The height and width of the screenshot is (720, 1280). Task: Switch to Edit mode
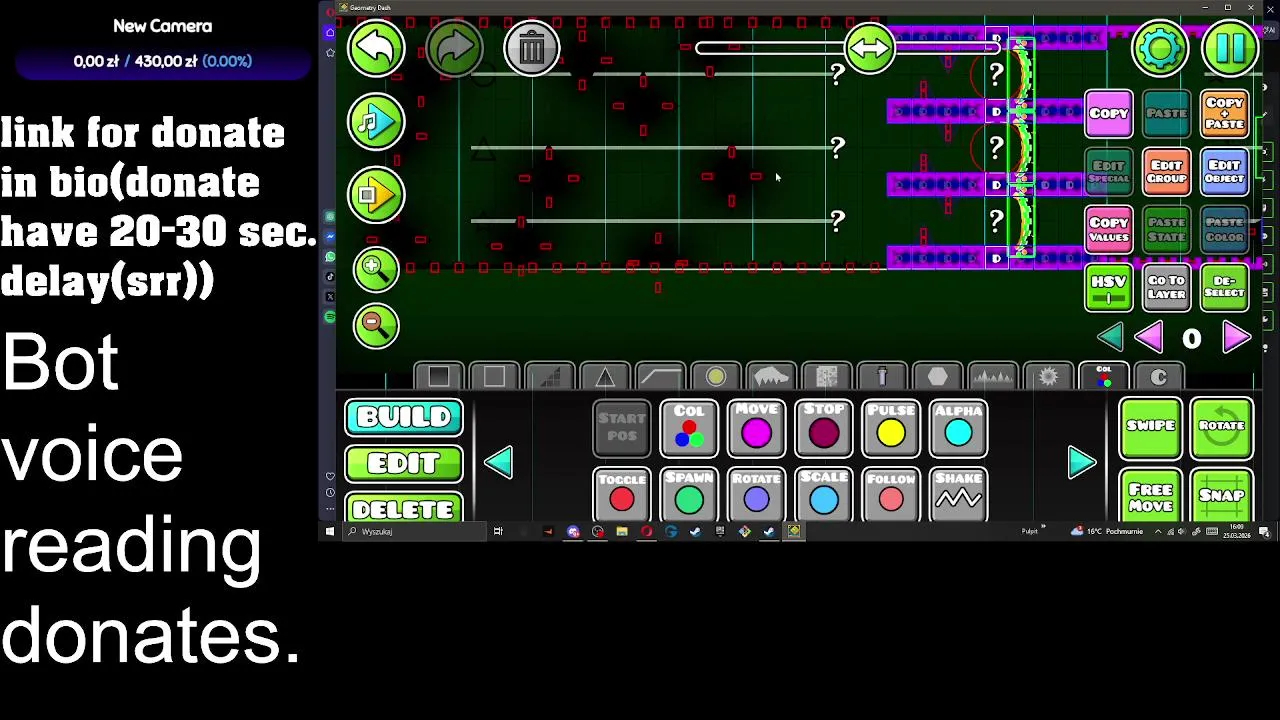coord(404,464)
